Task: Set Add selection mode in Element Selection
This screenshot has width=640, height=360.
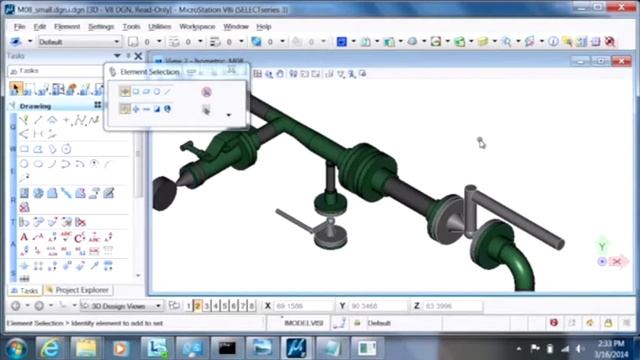Action: 136,109
